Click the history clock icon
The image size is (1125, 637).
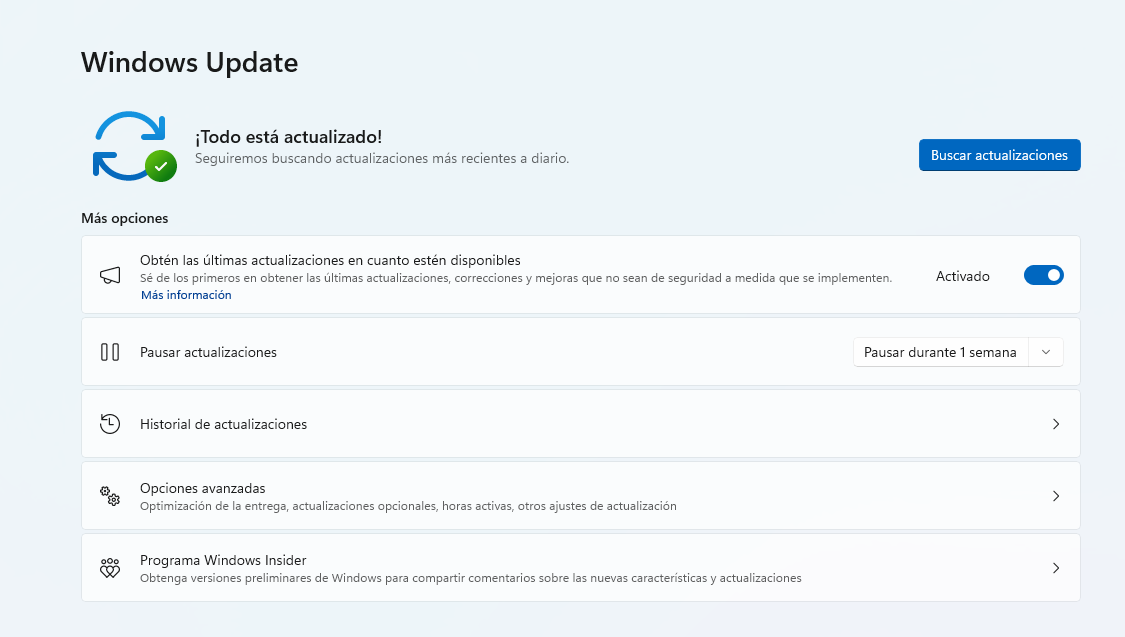click(x=110, y=424)
